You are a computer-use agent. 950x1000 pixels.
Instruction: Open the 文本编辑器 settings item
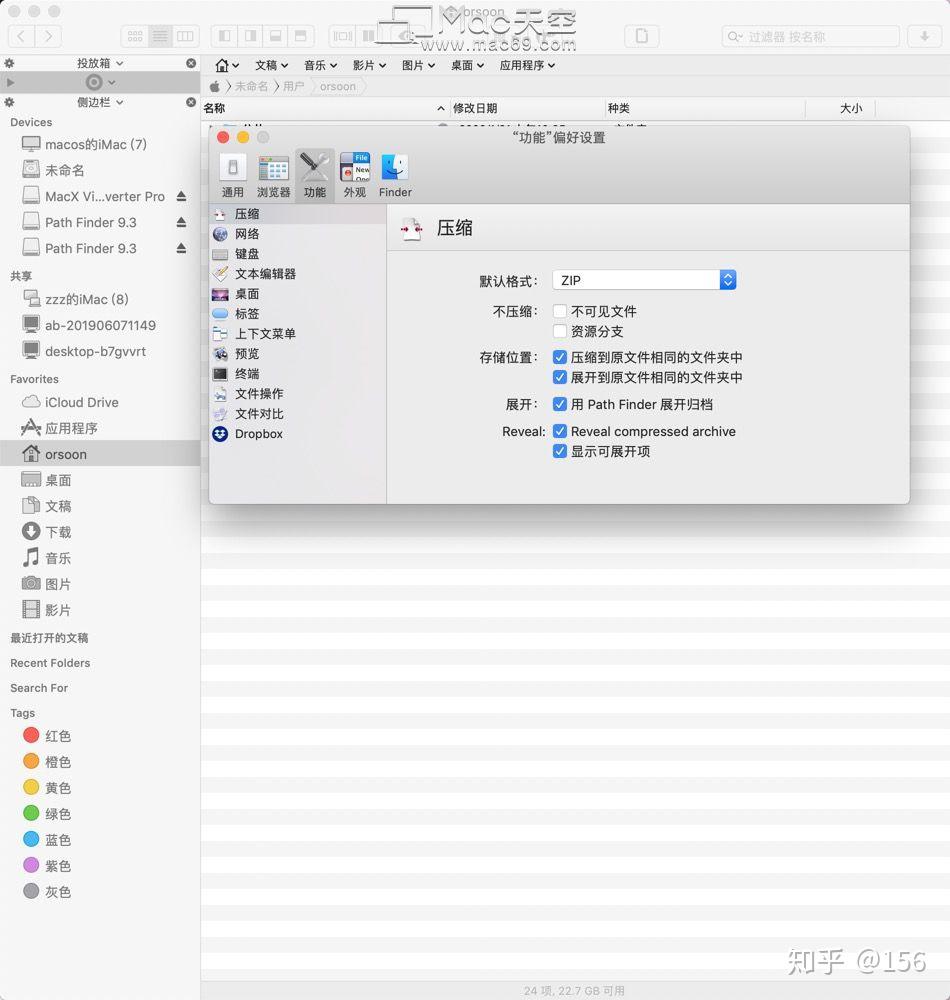(266, 274)
